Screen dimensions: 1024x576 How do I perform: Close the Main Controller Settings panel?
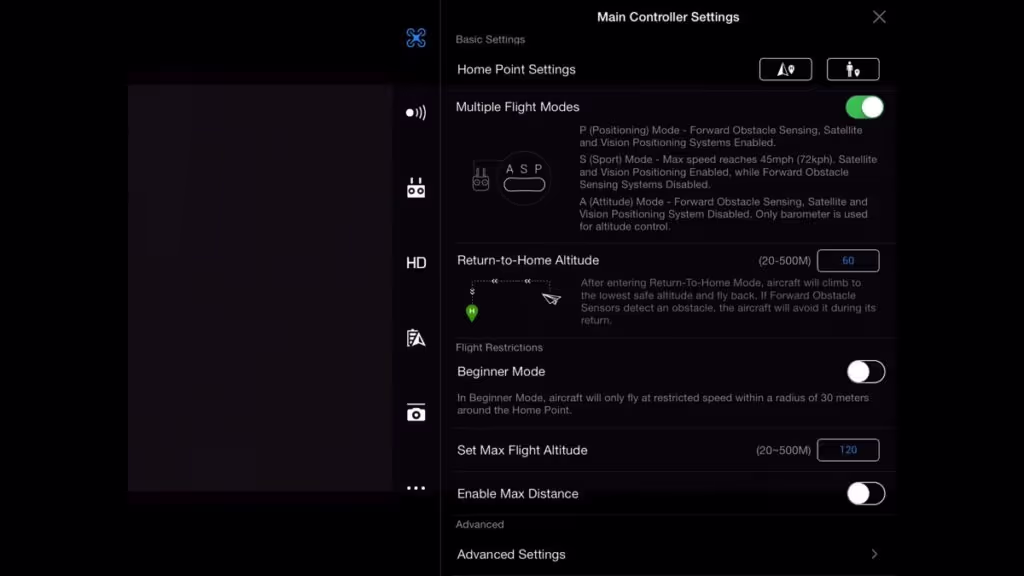tap(879, 17)
